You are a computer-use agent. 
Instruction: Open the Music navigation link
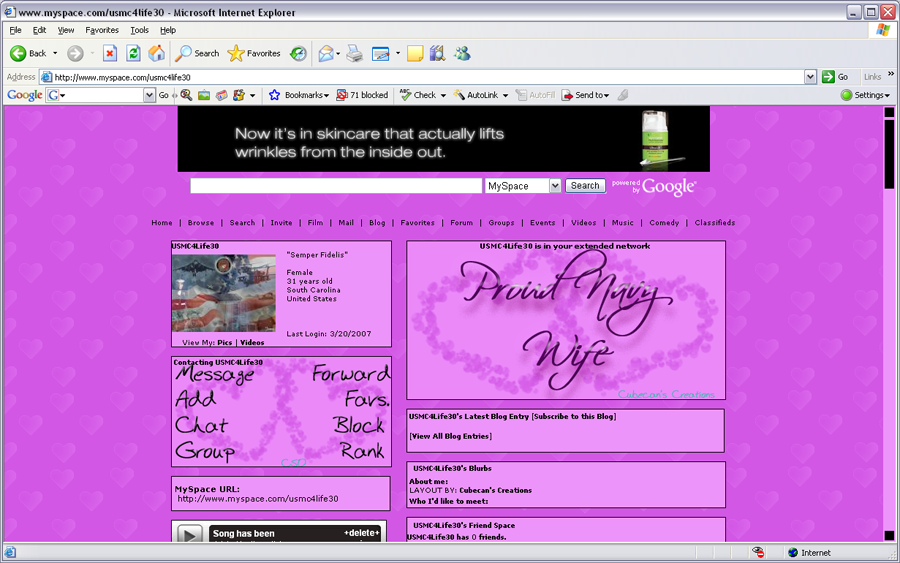click(622, 223)
